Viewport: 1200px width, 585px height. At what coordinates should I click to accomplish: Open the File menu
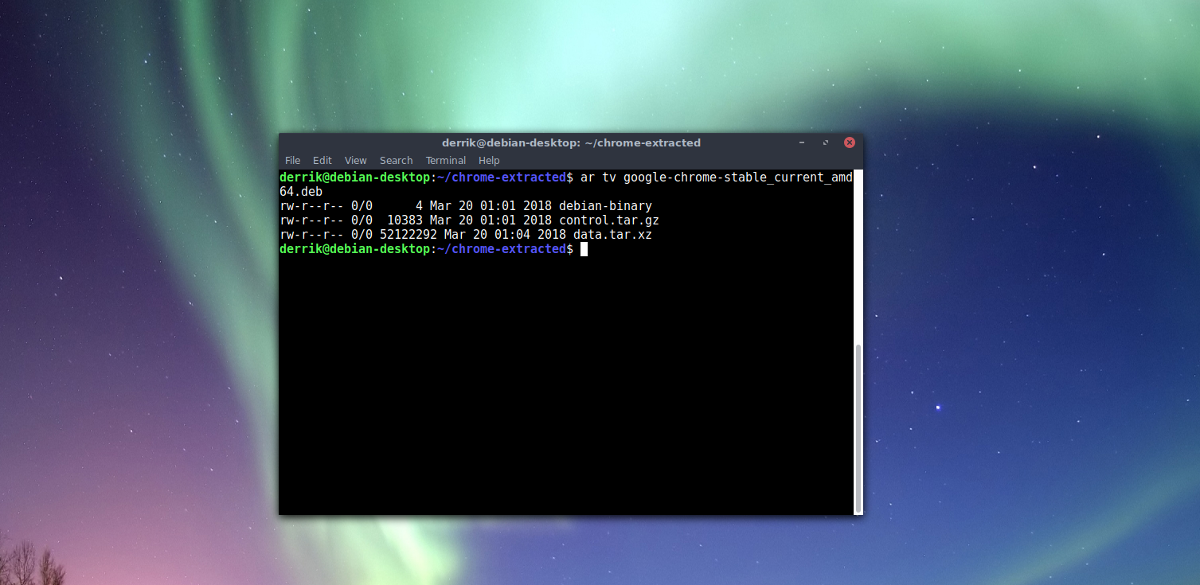pos(292,160)
